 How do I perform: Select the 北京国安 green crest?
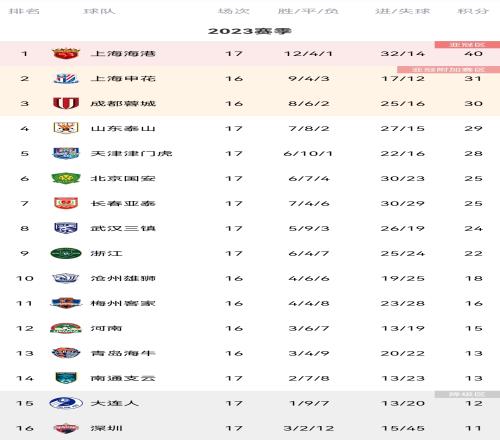pos(66,178)
